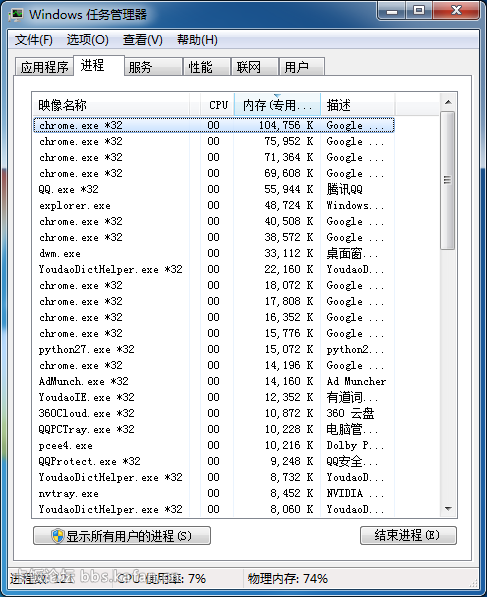Select the QQProtect.exe *32 process
The image size is (487, 597).
214,461
